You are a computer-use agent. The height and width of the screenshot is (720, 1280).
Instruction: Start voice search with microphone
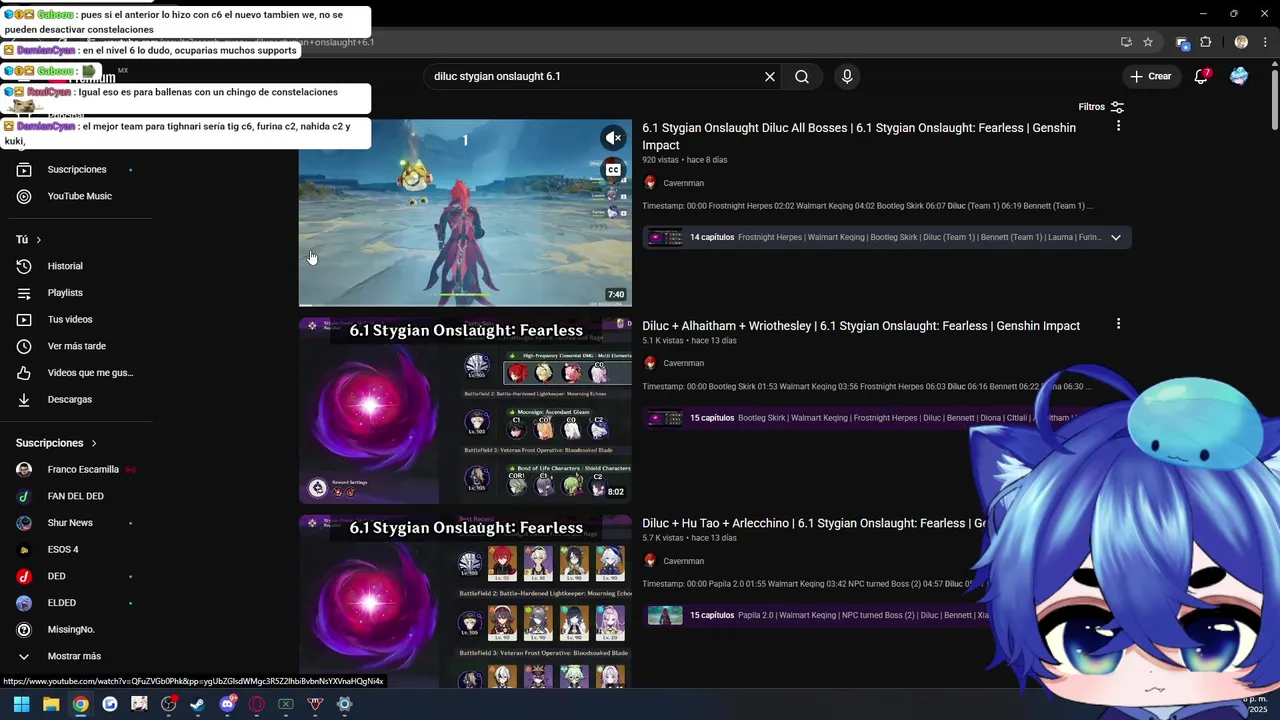tap(847, 77)
